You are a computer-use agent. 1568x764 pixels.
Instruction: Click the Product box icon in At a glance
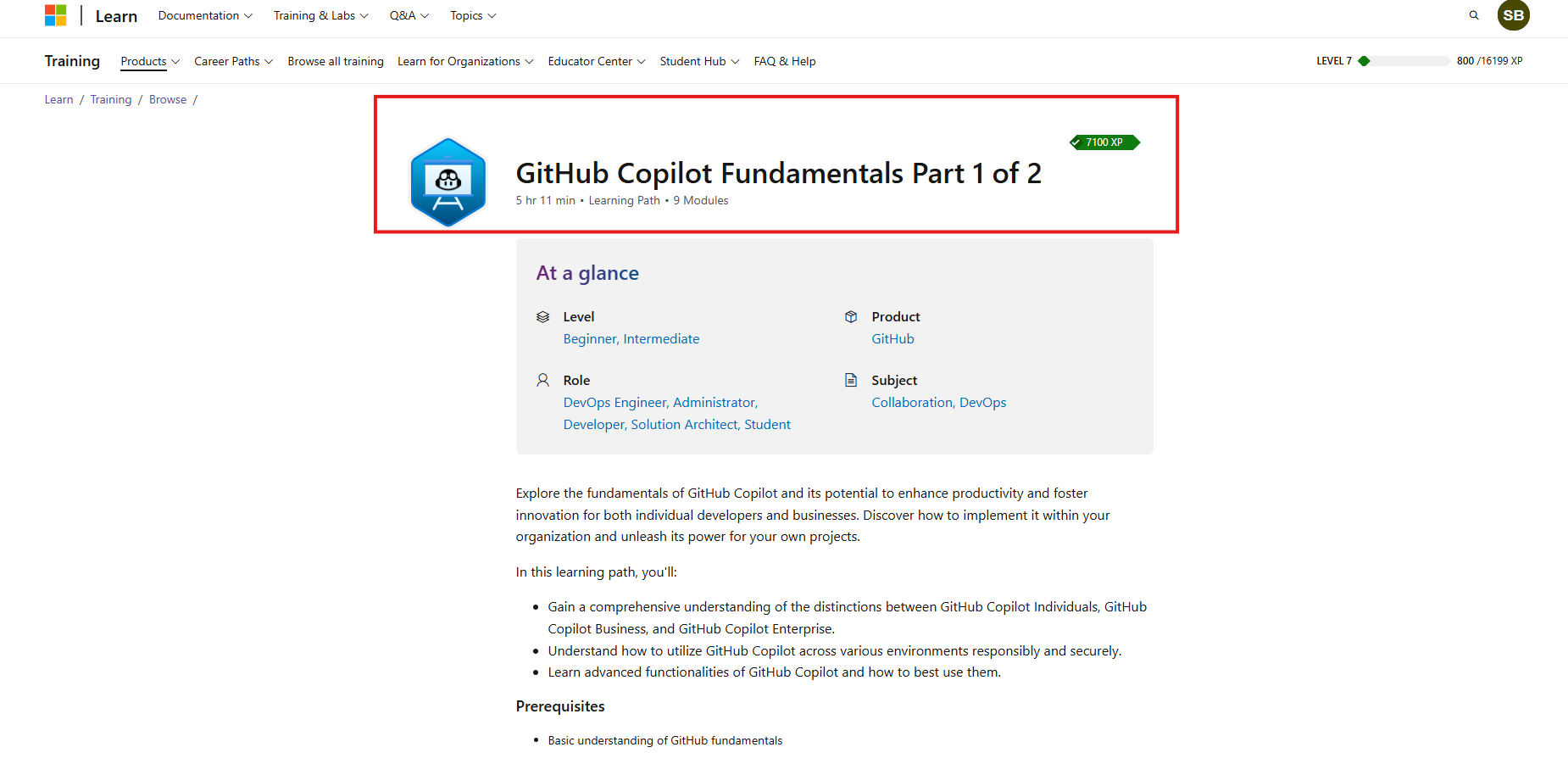click(x=851, y=316)
